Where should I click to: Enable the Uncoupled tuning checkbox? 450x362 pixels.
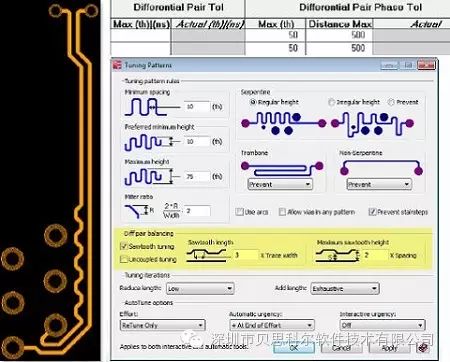(124, 259)
